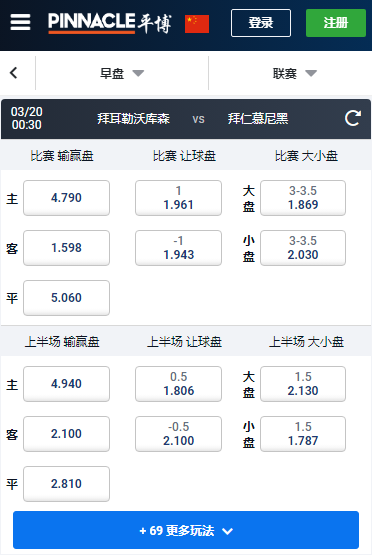The height and width of the screenshot is (555, 372).
Task: Click the 登录 login button
Action: point(261,23)
